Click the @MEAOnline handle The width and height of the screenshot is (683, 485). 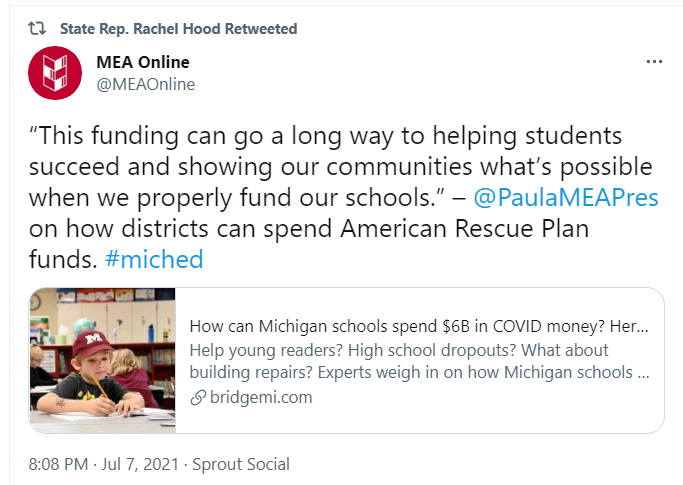point(145,85)
